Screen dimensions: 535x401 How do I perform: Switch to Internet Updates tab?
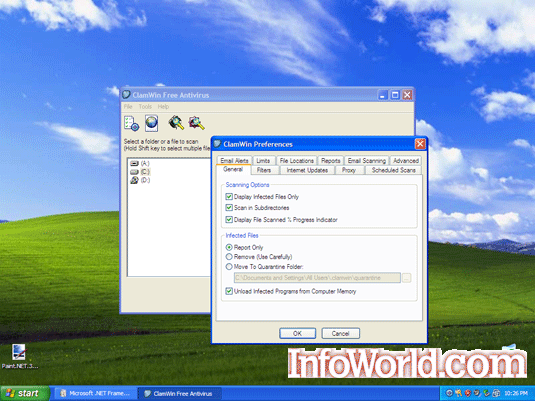click(307, 170)
